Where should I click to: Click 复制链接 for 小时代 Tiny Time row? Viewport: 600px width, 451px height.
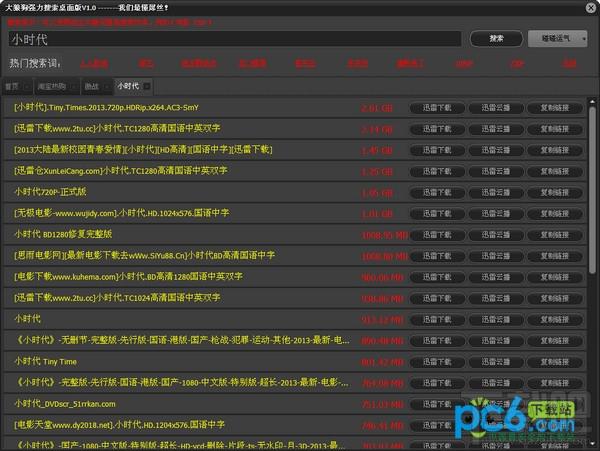coord(555,362)
